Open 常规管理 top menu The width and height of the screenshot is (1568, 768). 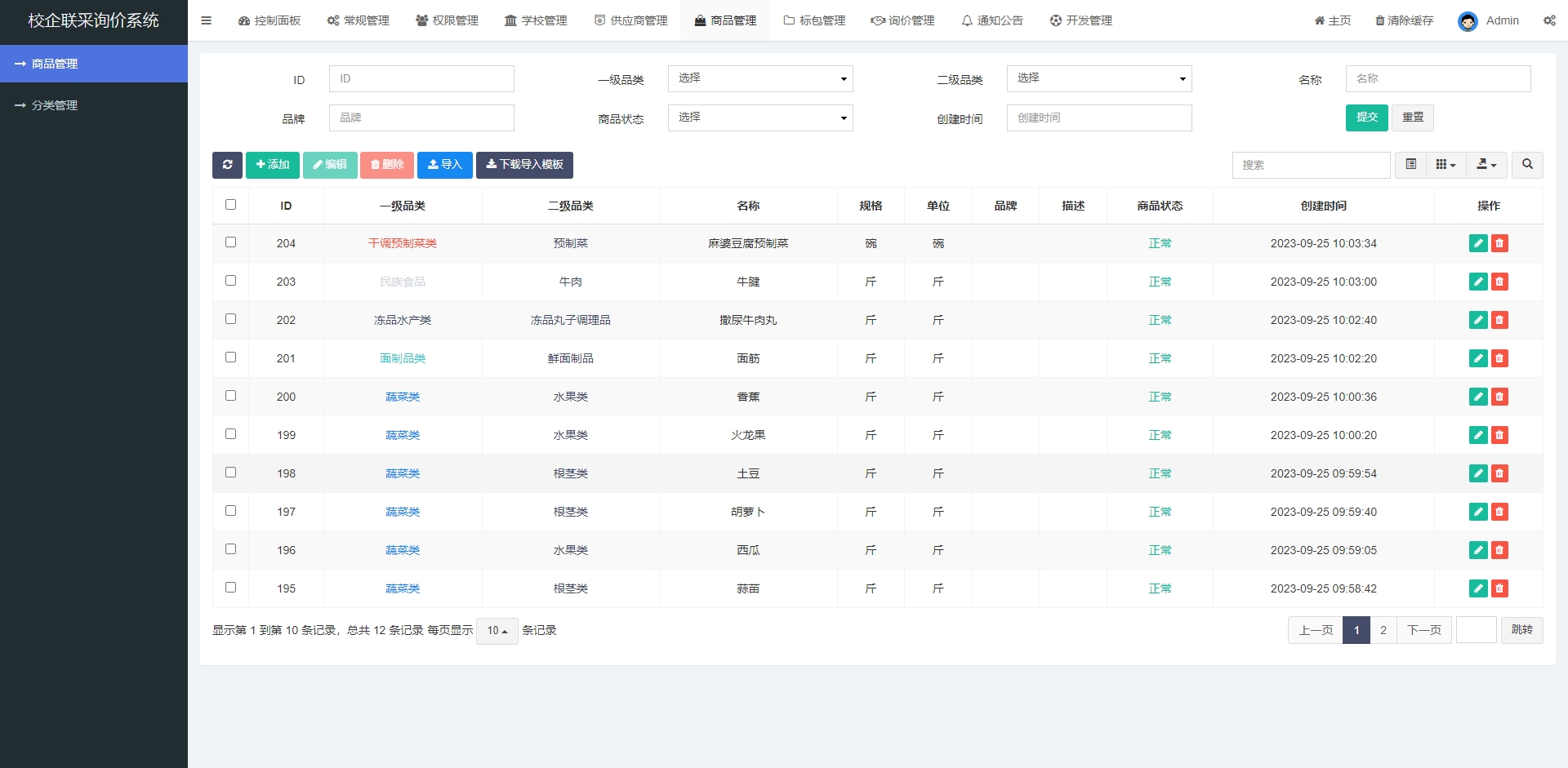click(x=359, y=20)
